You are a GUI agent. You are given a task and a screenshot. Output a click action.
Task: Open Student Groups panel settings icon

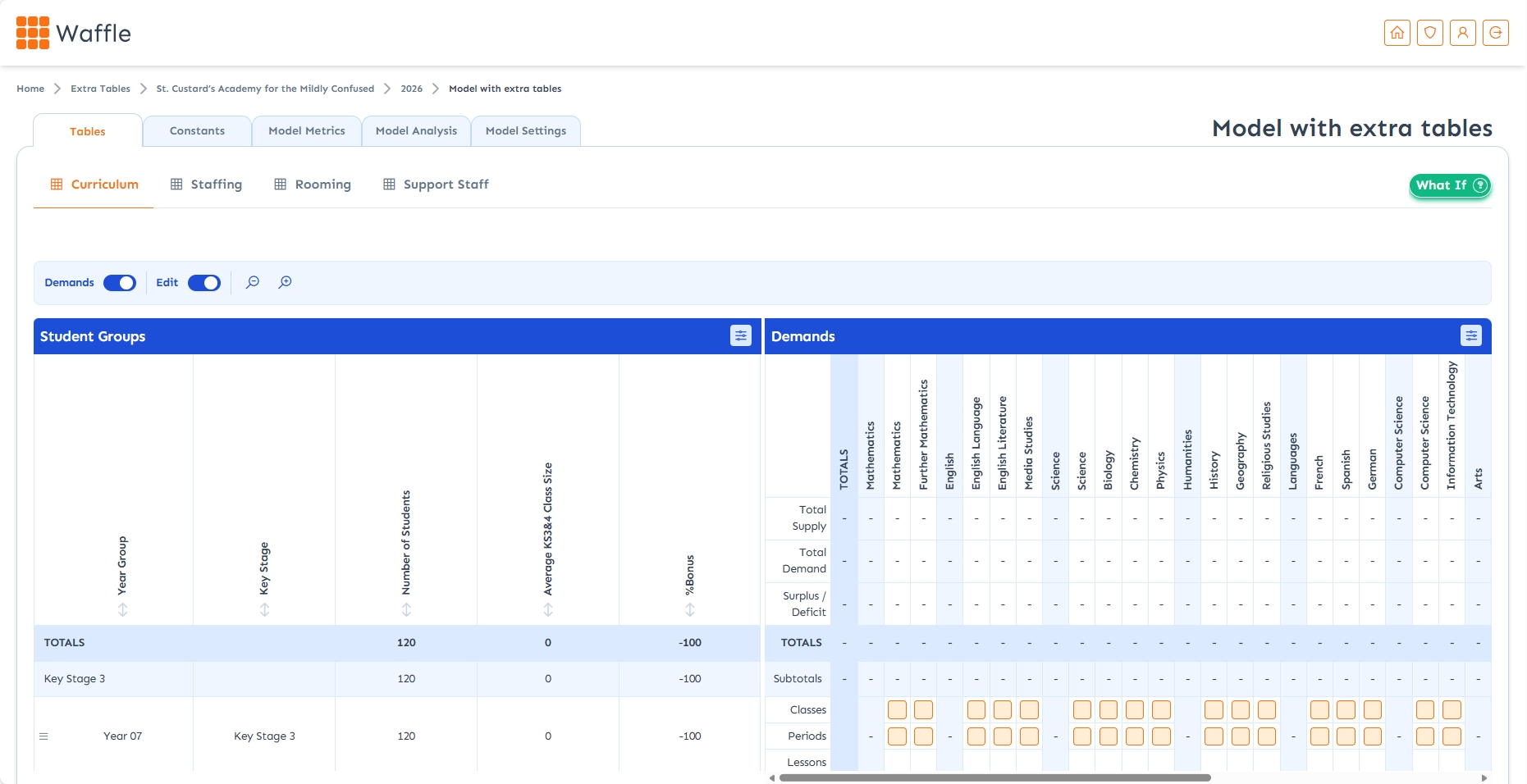740,335
